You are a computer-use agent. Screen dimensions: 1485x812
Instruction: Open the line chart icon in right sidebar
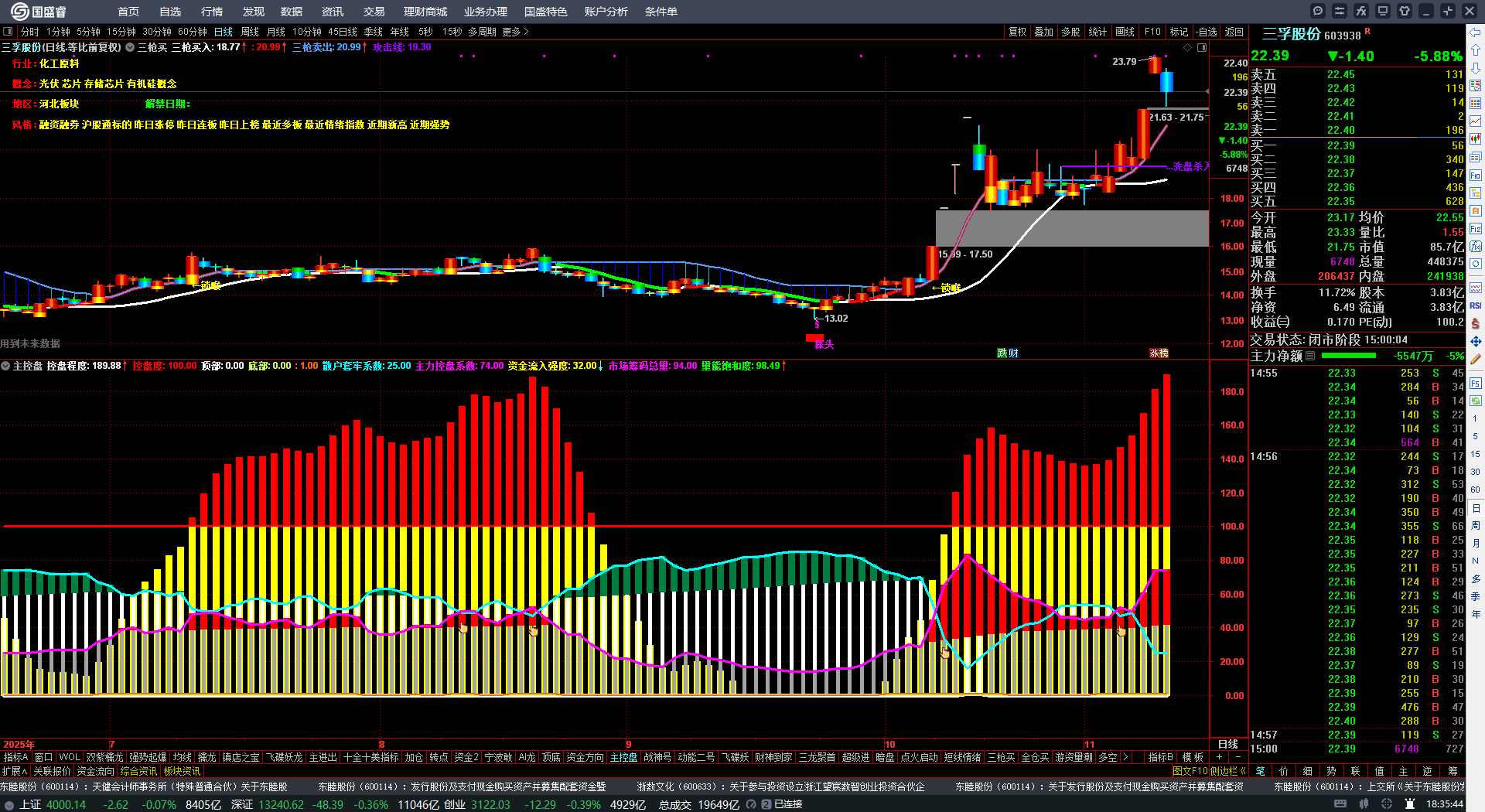[x=1476, y=121]
